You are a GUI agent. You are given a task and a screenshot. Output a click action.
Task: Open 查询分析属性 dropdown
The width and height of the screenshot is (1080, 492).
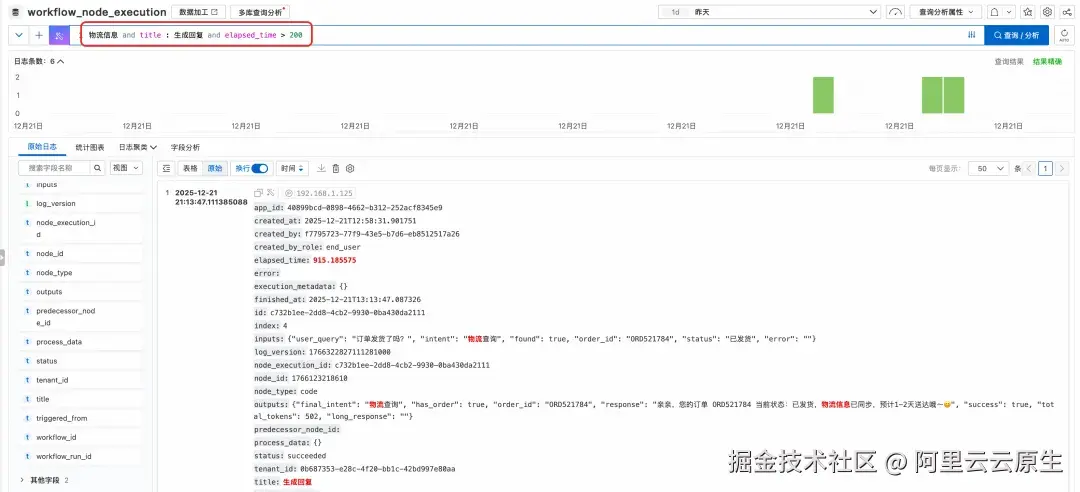(x=945, y=12)
